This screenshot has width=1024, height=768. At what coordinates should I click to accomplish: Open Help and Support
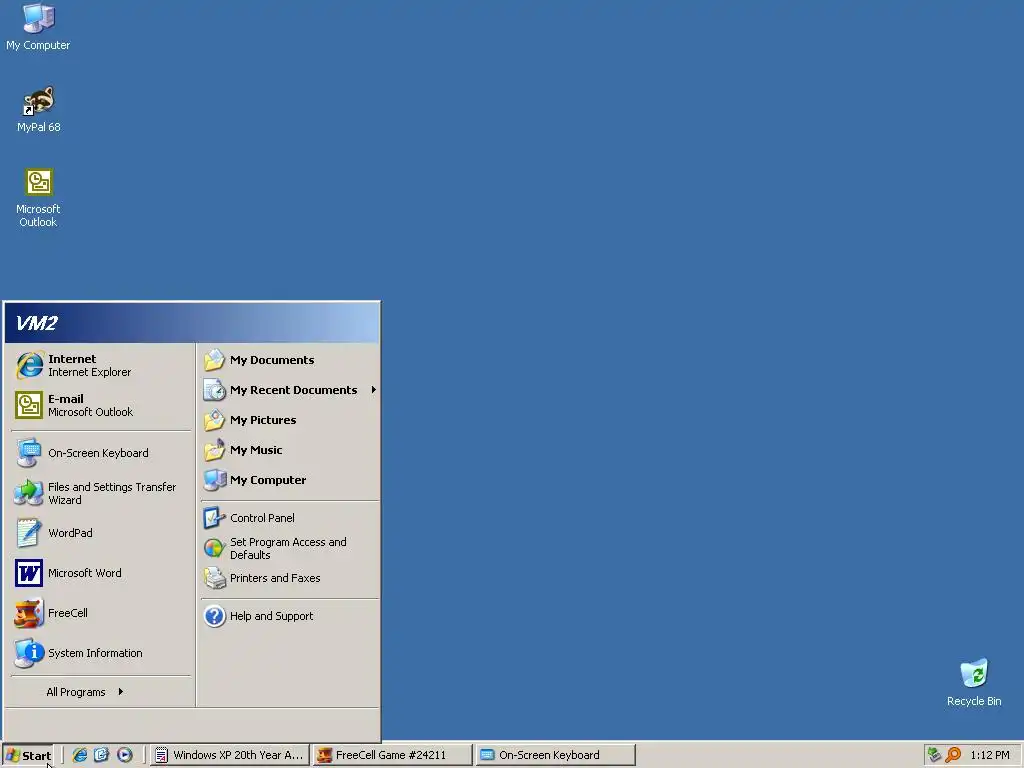click(x=290, y=616)
